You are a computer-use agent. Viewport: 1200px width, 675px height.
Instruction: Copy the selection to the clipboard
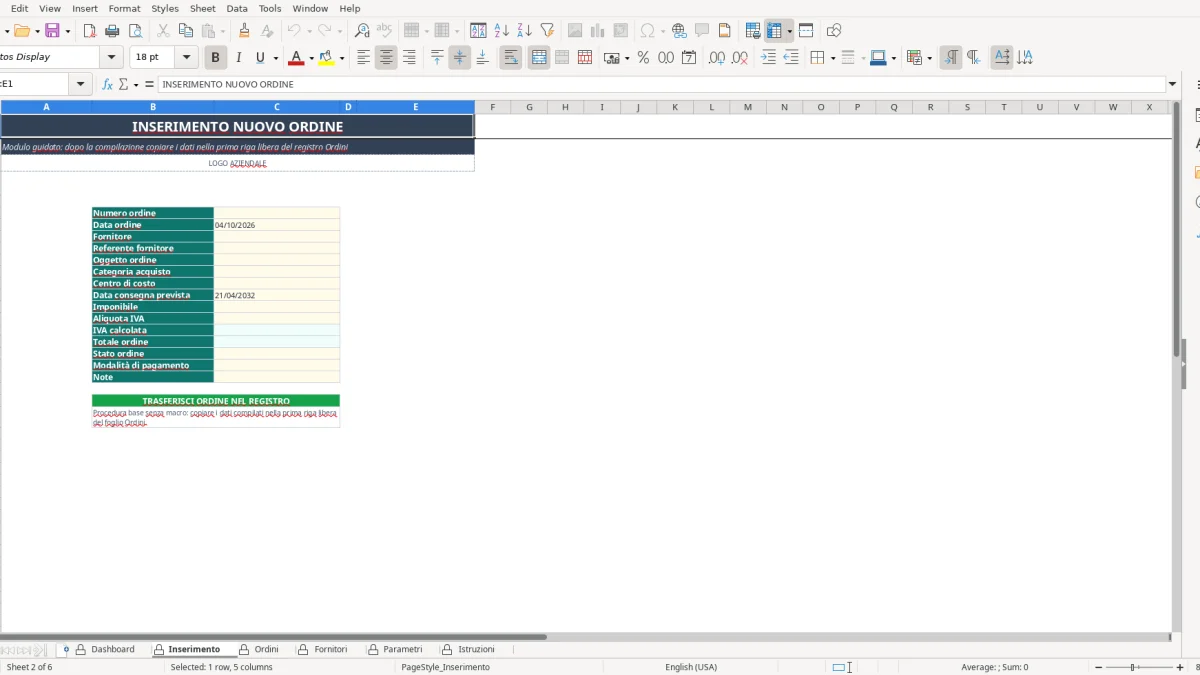(186, 31)
